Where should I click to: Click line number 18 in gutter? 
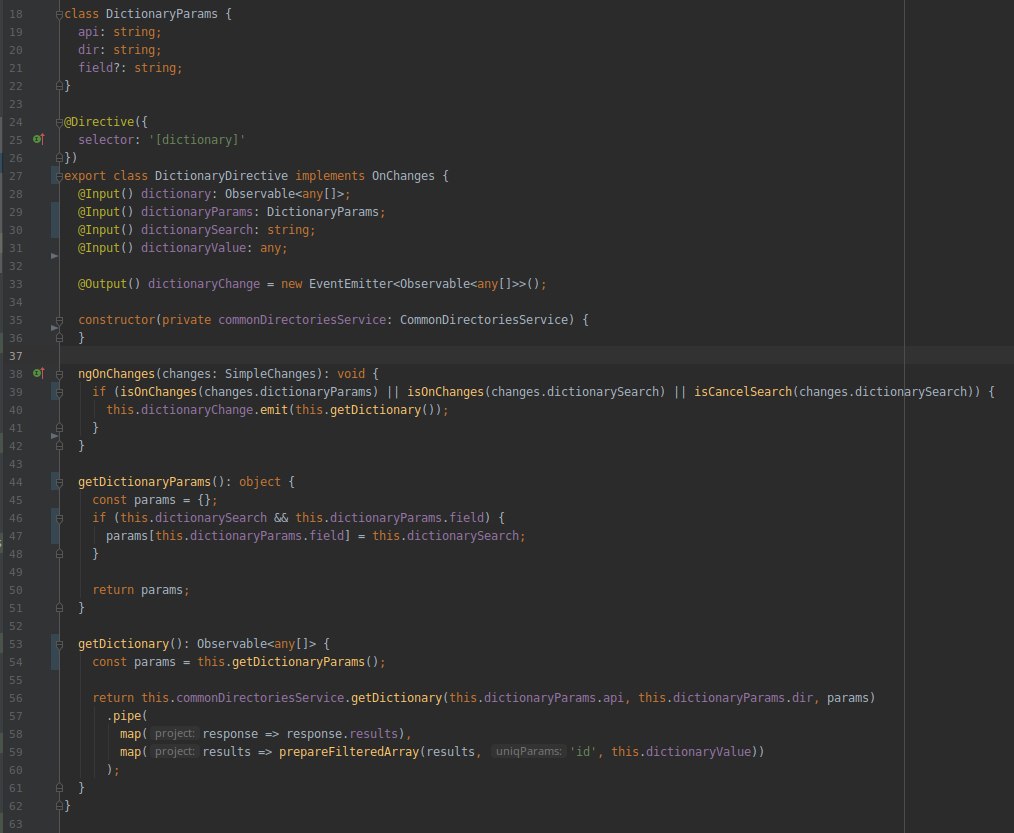tap(16, 14)
